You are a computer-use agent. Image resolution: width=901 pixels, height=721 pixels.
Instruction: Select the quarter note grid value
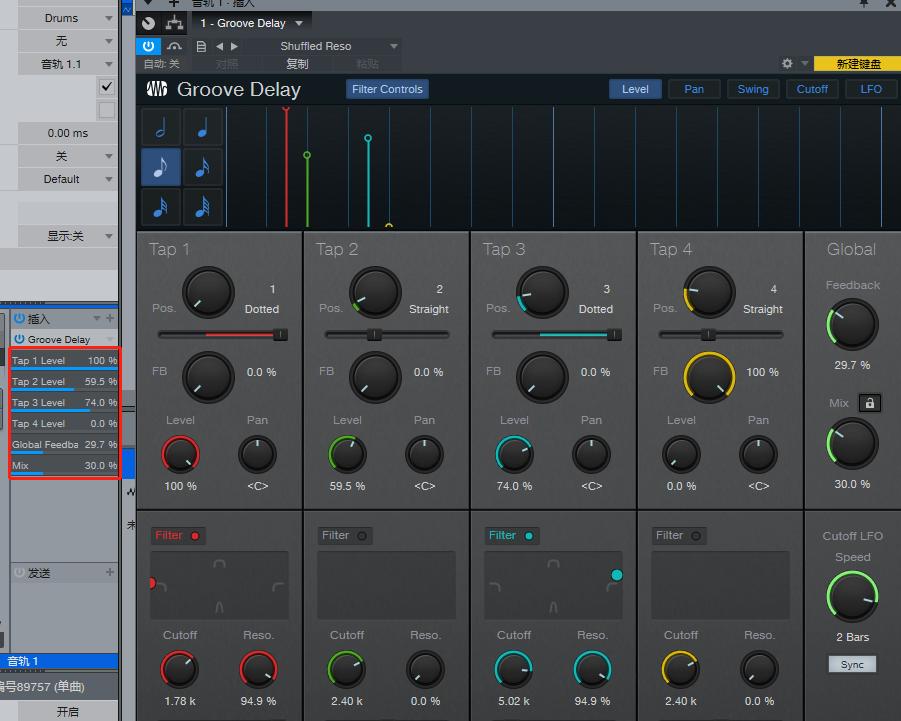(202, 127)
